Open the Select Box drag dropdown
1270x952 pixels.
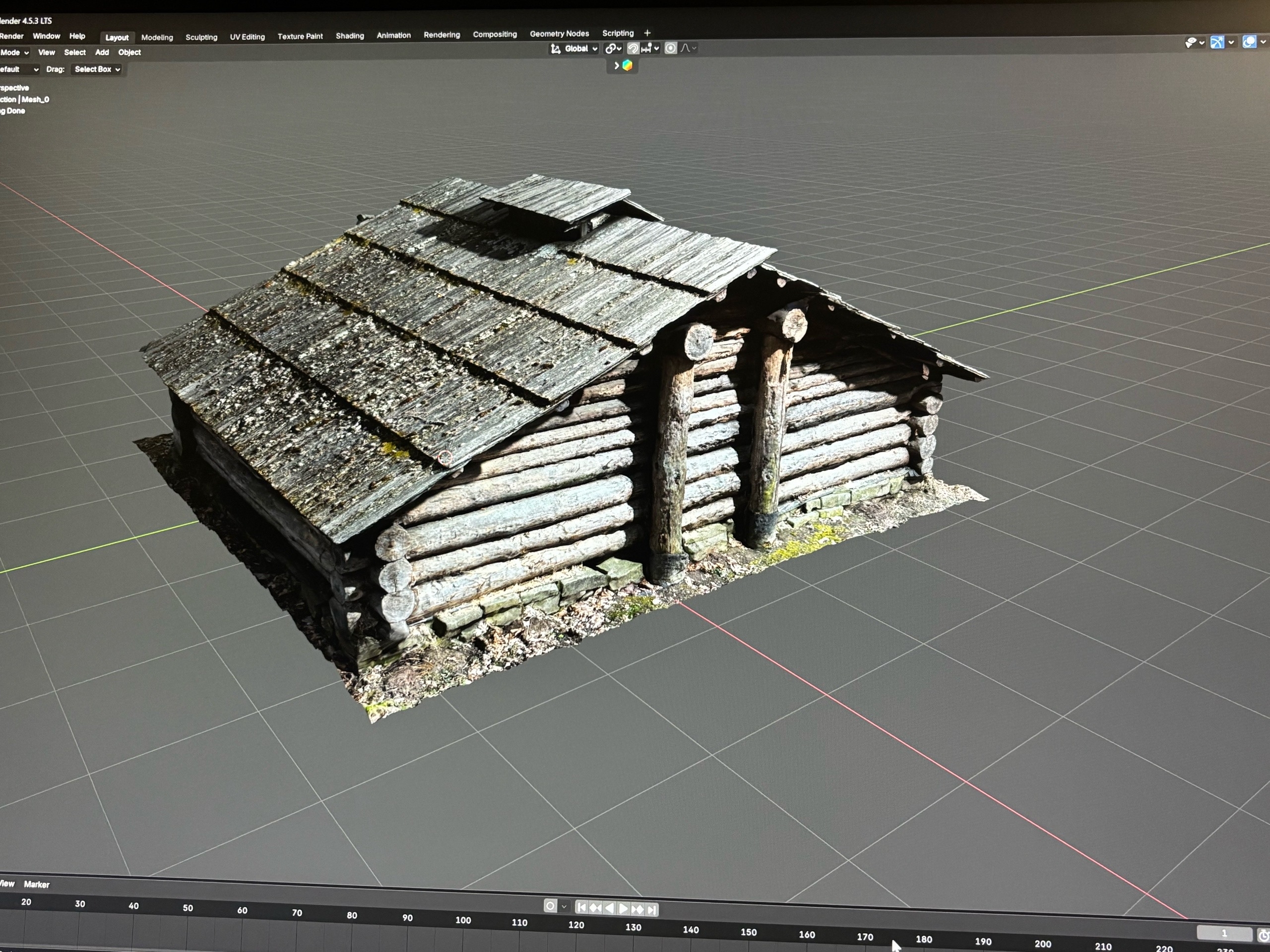[96, 69]
